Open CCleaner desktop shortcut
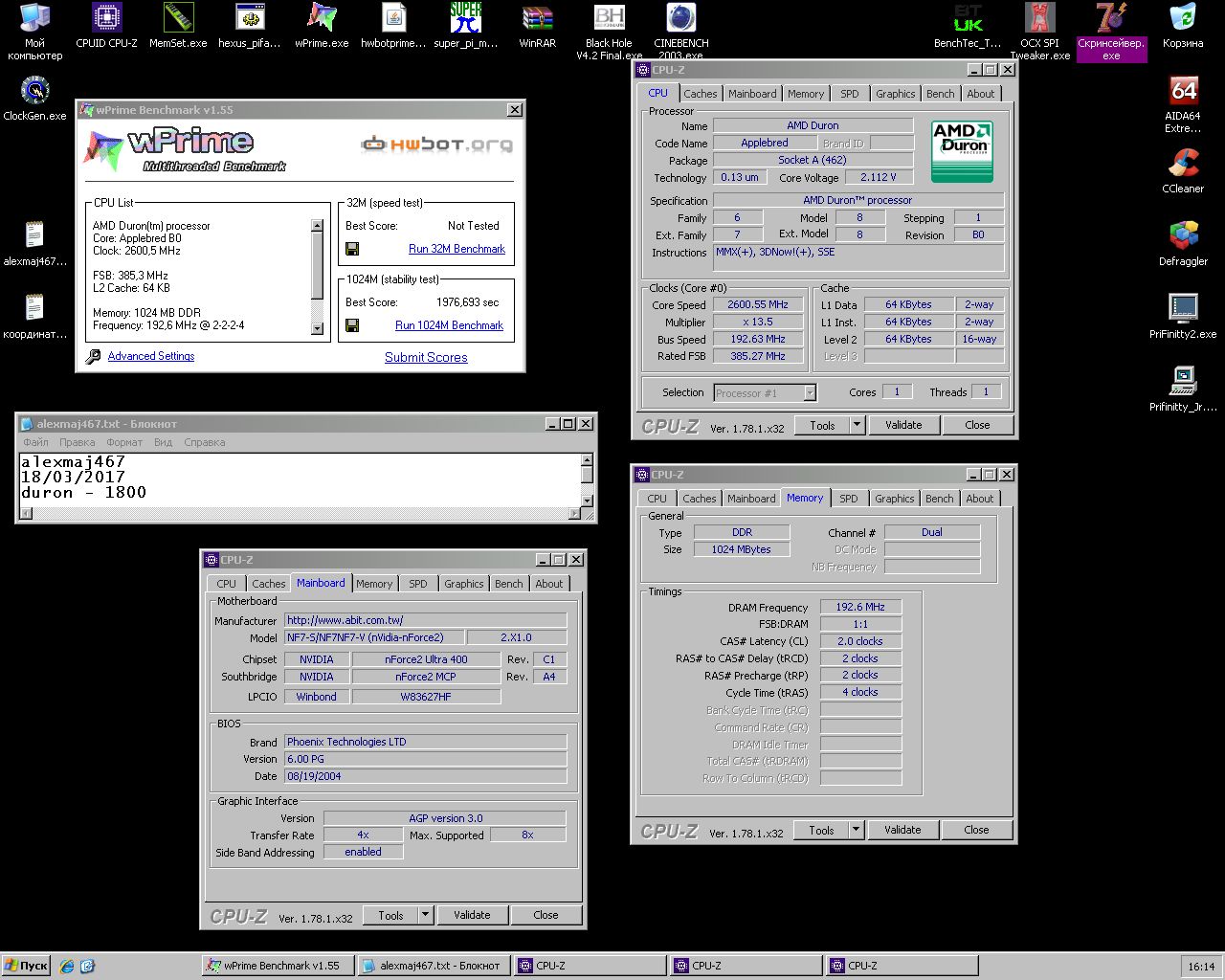Screen dimensions: 1225x980 [x=1183, y=171]
